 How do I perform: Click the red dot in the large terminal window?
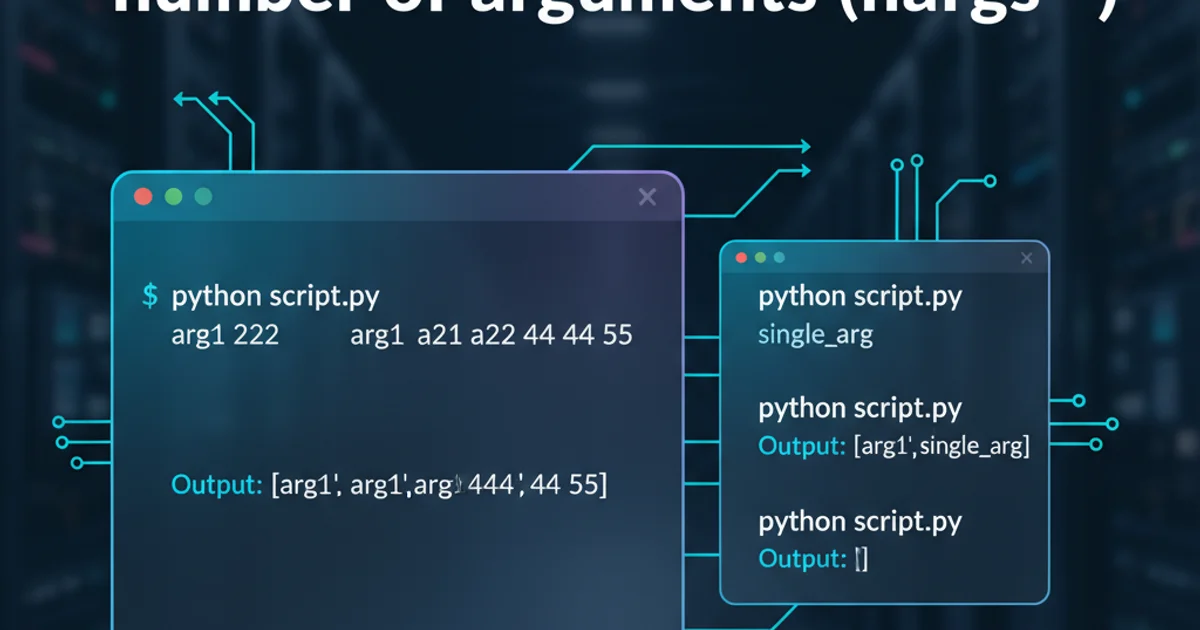pyautogui.click(x=143, y=197)
